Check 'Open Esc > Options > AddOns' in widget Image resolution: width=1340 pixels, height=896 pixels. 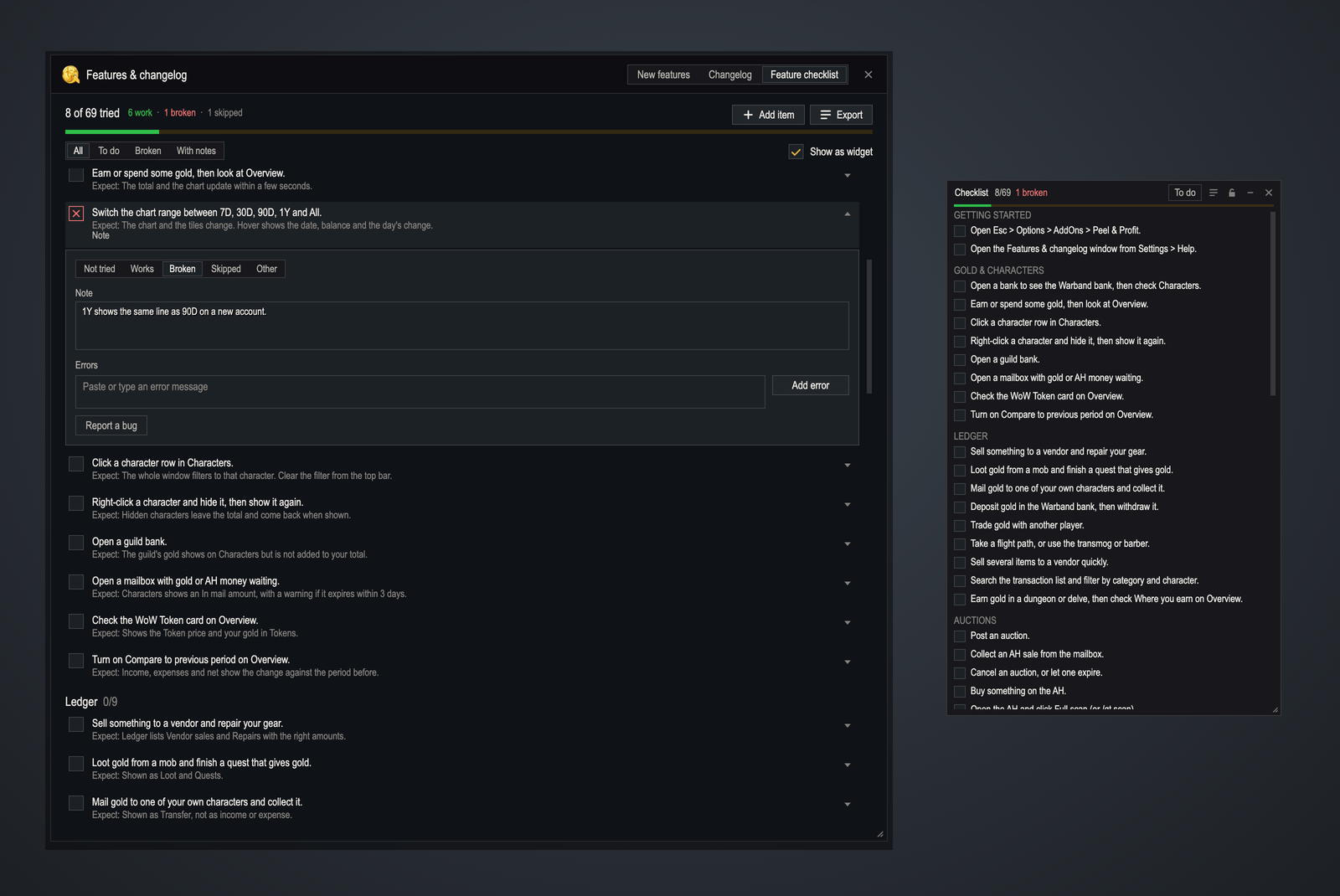point(960,231)
